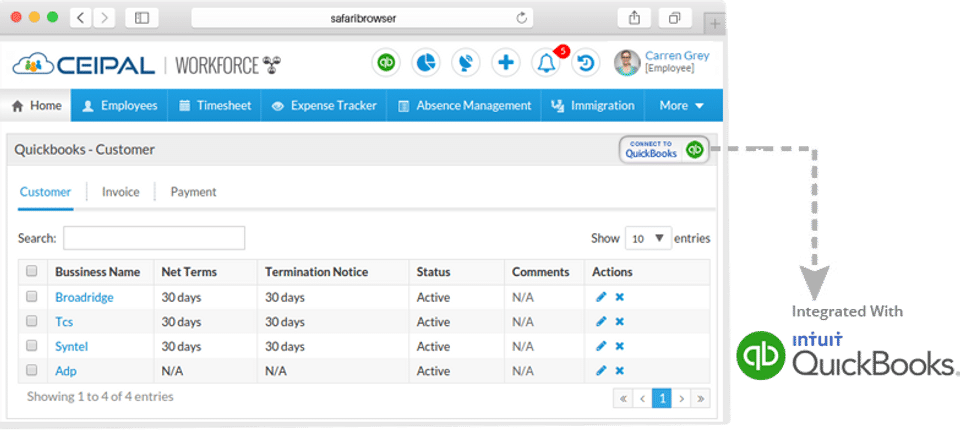This screenshot has height=431, width=960.
Task: Open the Expense Tracker menu
Action: (324, 105)
